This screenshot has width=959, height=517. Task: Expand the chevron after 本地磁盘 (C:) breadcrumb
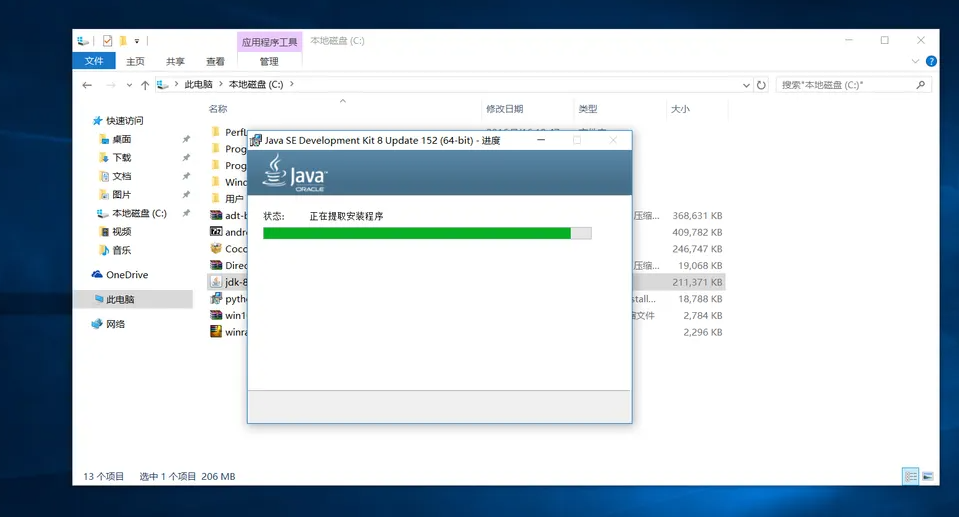292,84
